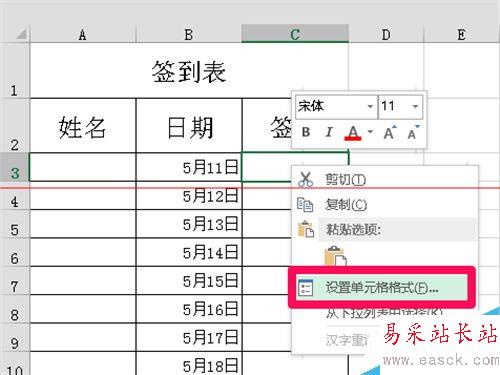
Task: Click the cell containing 5月12日
Action: 189,196
